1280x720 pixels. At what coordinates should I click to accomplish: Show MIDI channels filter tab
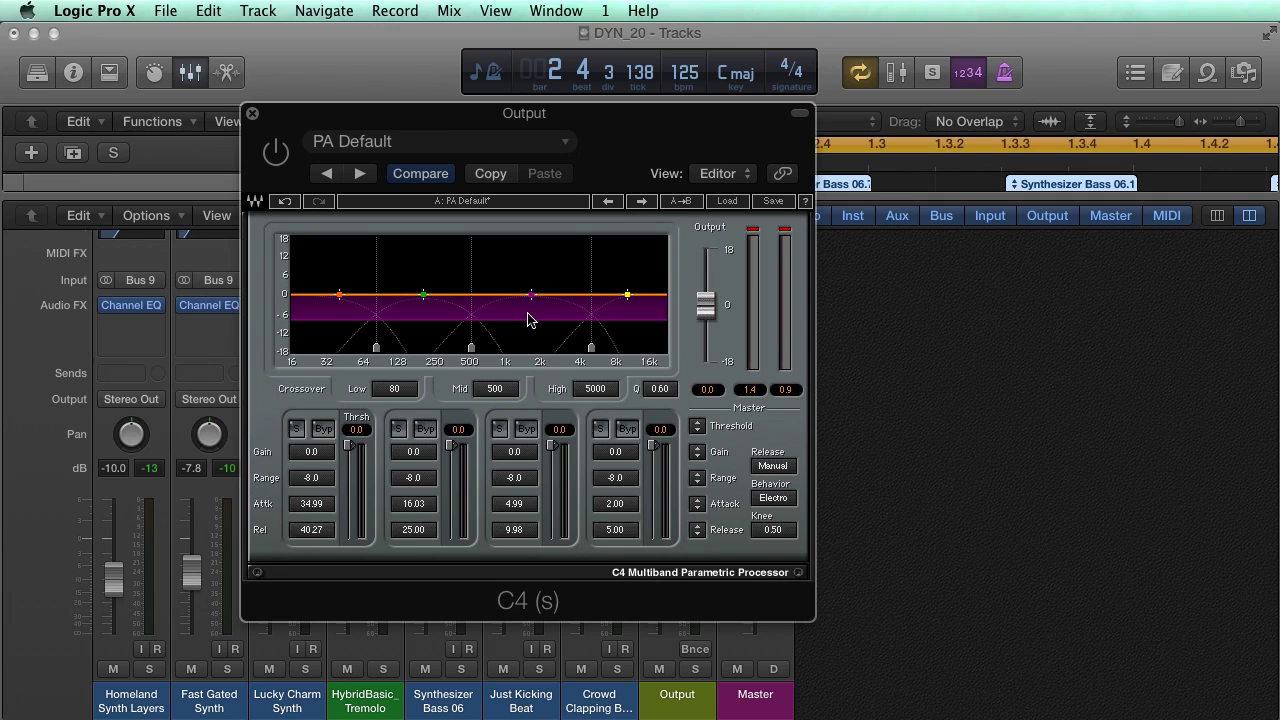point(1166,215)
